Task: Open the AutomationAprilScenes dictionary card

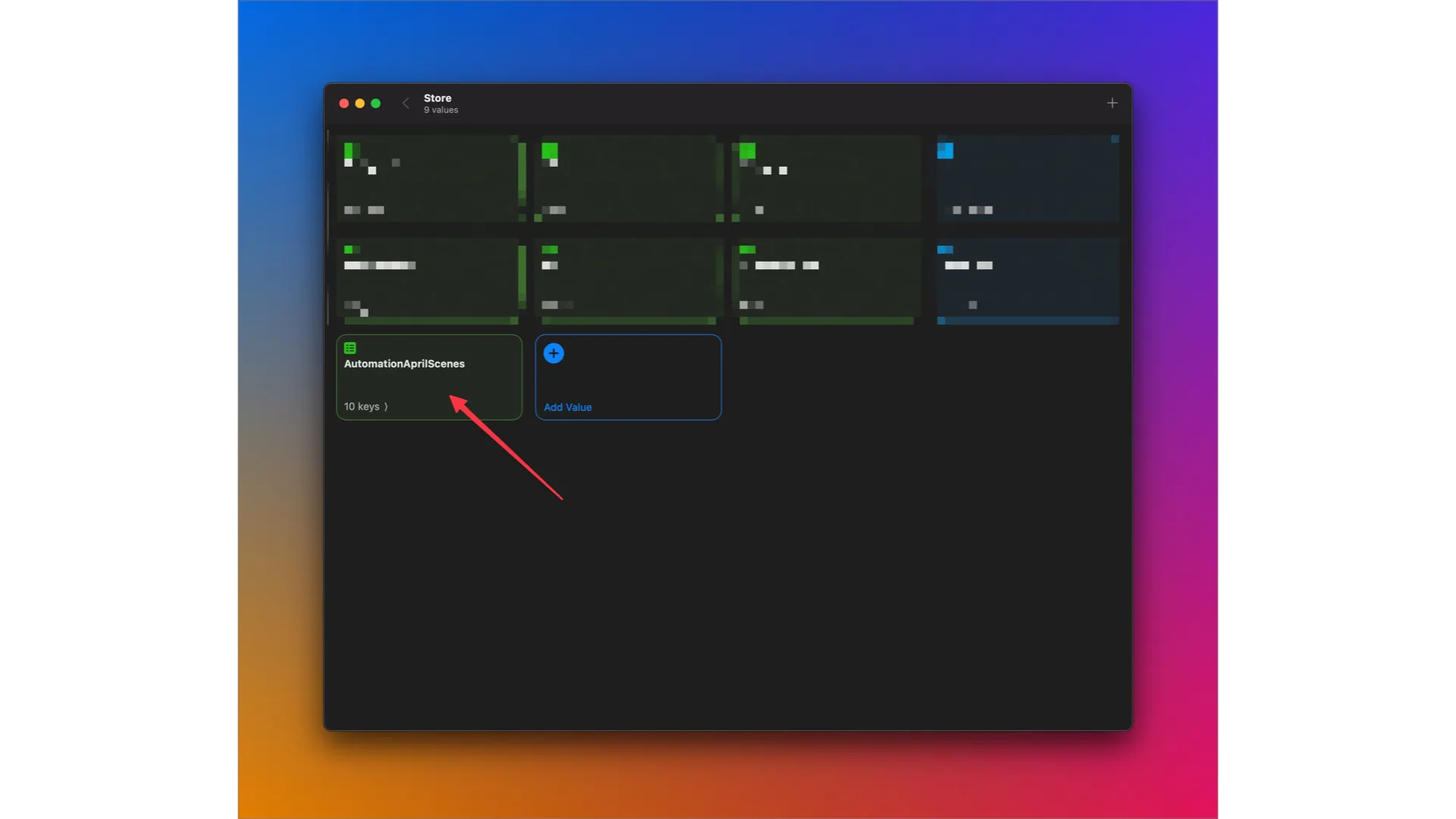Action: 429,377
